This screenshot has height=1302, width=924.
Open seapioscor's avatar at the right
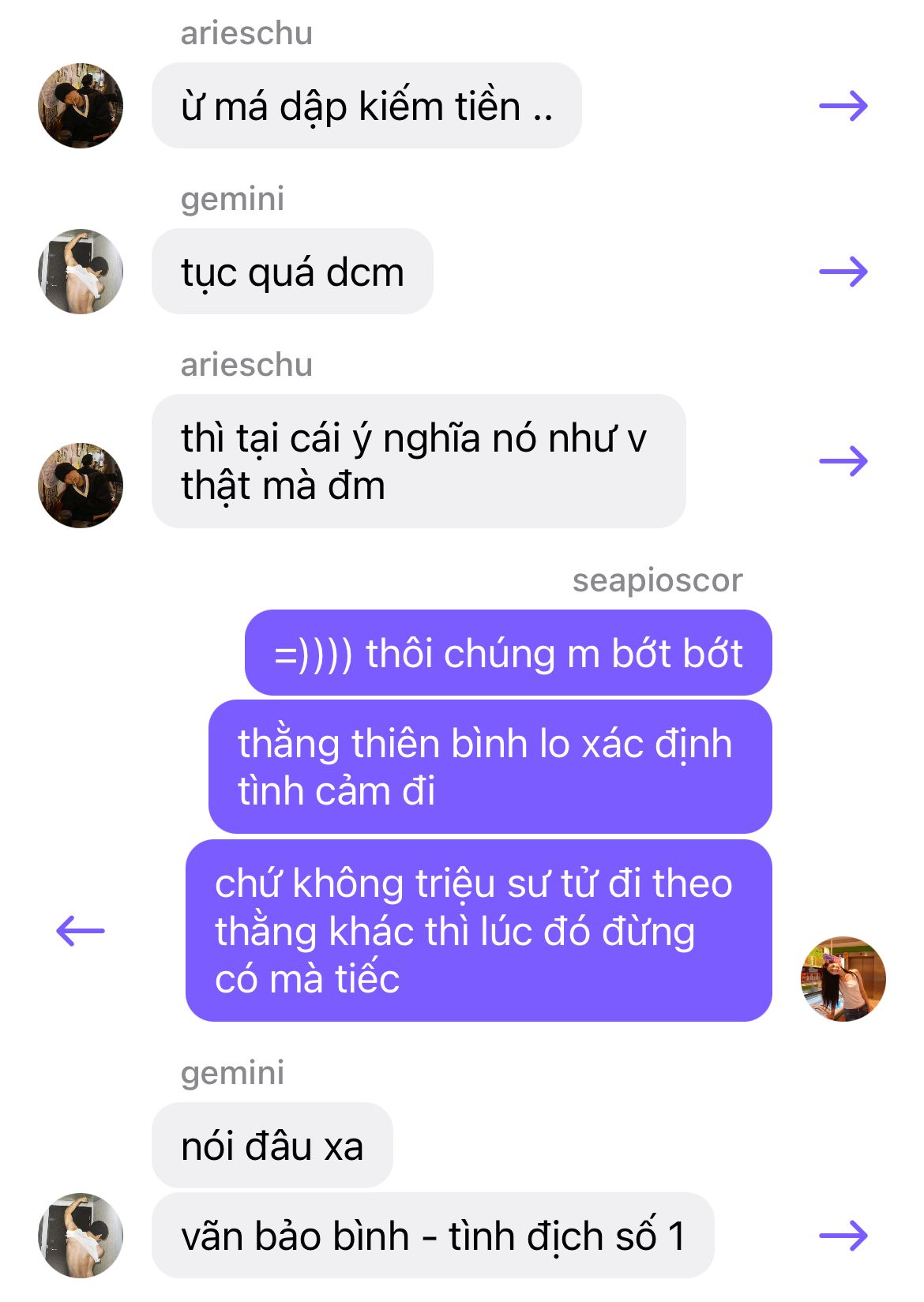tap(843, 979)
